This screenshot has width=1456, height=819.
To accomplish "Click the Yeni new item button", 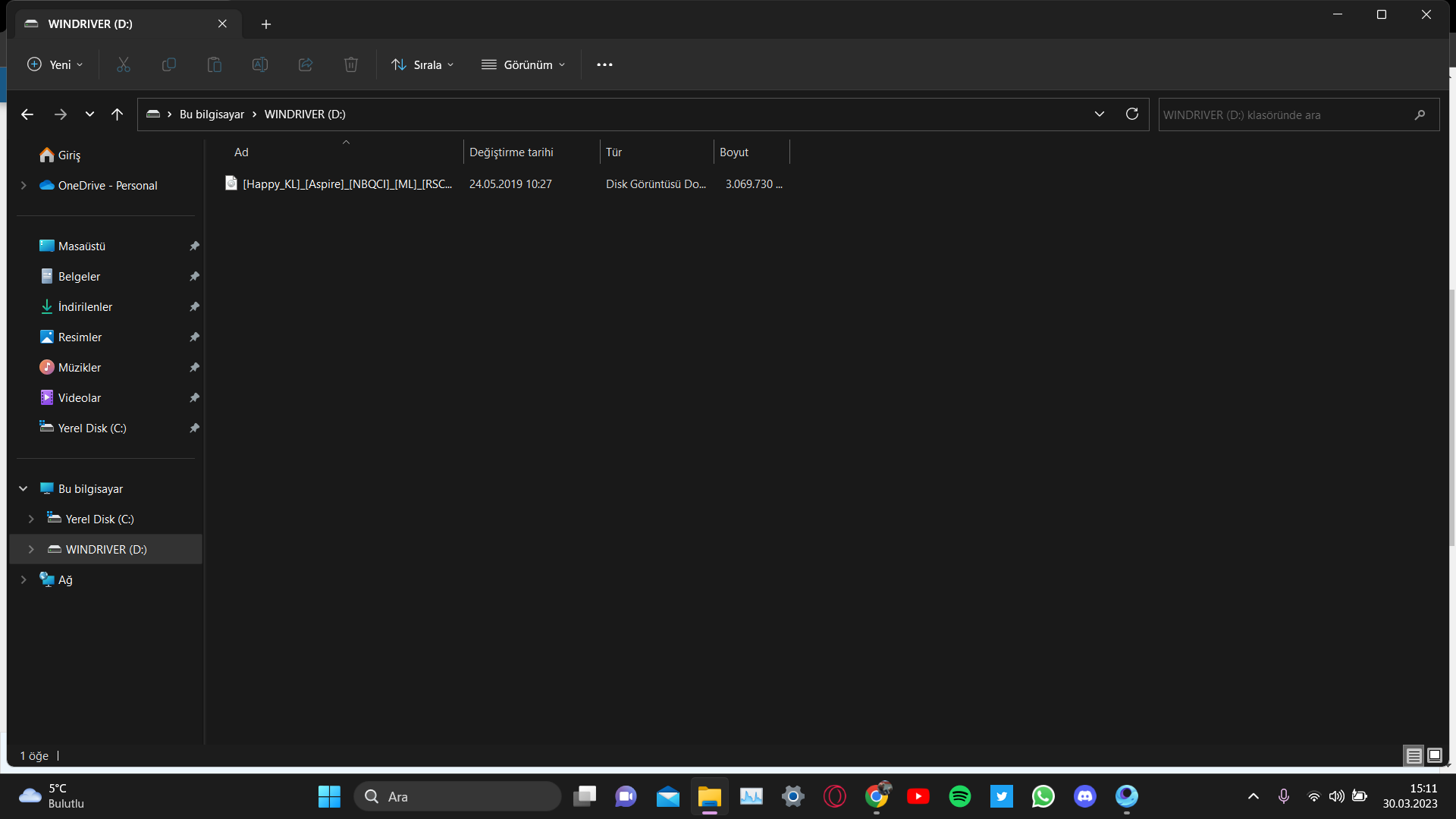I will click(x=55, y=65).
